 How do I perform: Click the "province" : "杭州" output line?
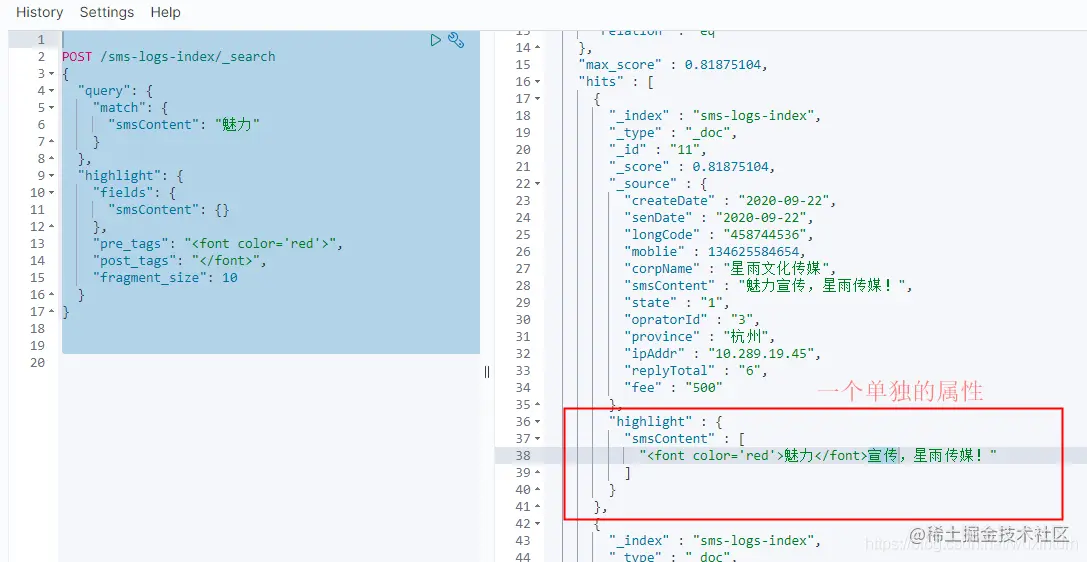tap(700, 337)
